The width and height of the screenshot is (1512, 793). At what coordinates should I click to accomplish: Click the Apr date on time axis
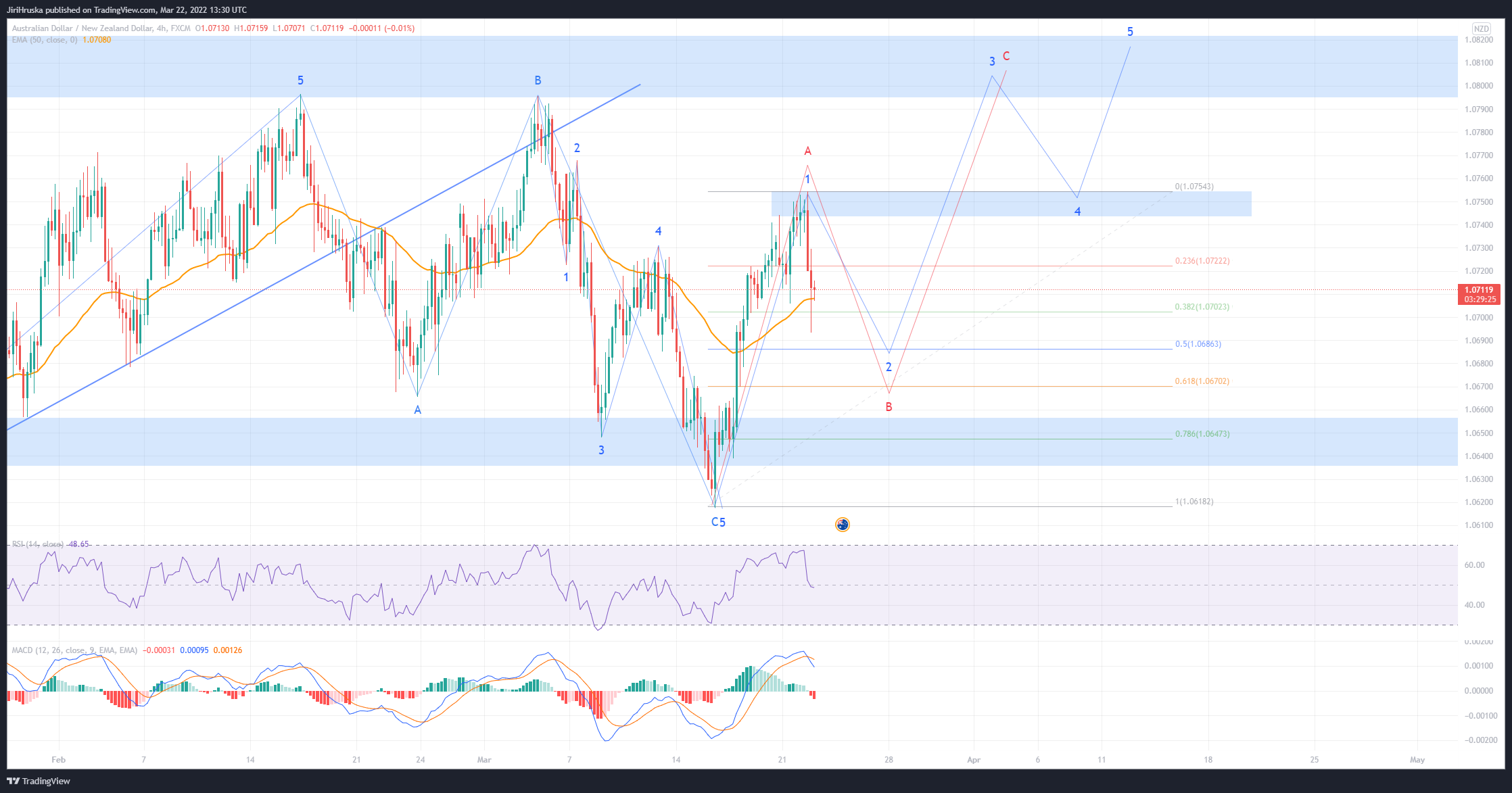973,760
